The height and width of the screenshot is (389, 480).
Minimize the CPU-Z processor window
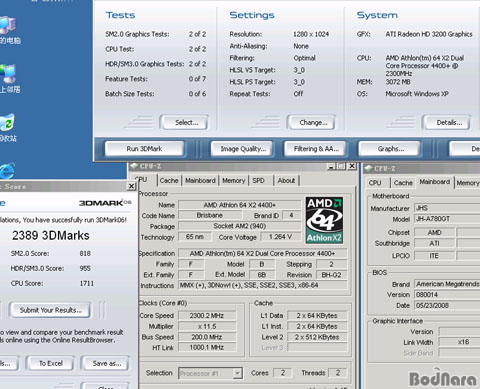point(331,166)
